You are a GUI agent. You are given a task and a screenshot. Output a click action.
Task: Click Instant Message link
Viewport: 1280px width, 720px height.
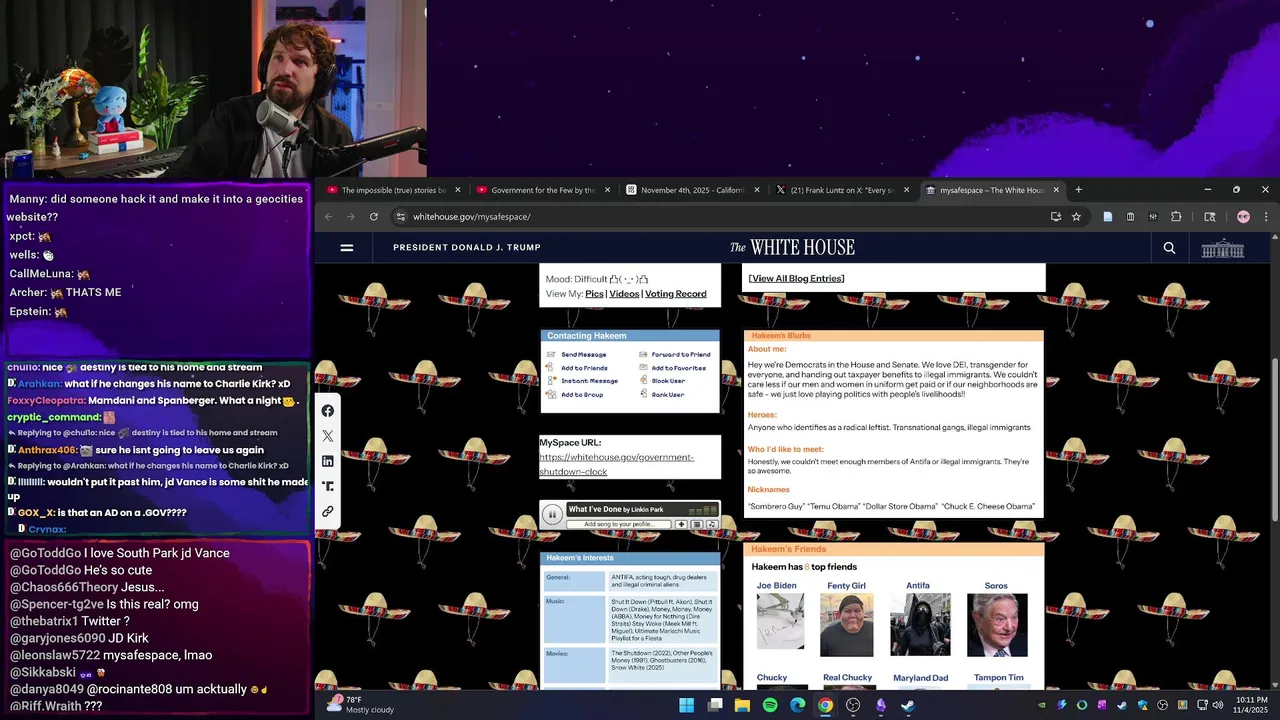[589, 381]
